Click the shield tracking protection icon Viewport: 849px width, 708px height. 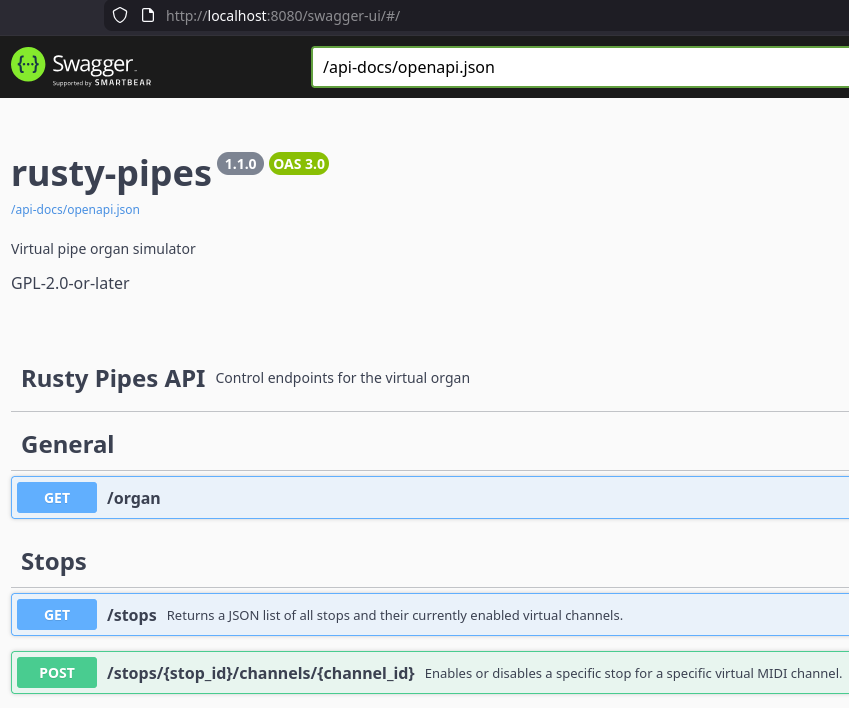[120, 15]
